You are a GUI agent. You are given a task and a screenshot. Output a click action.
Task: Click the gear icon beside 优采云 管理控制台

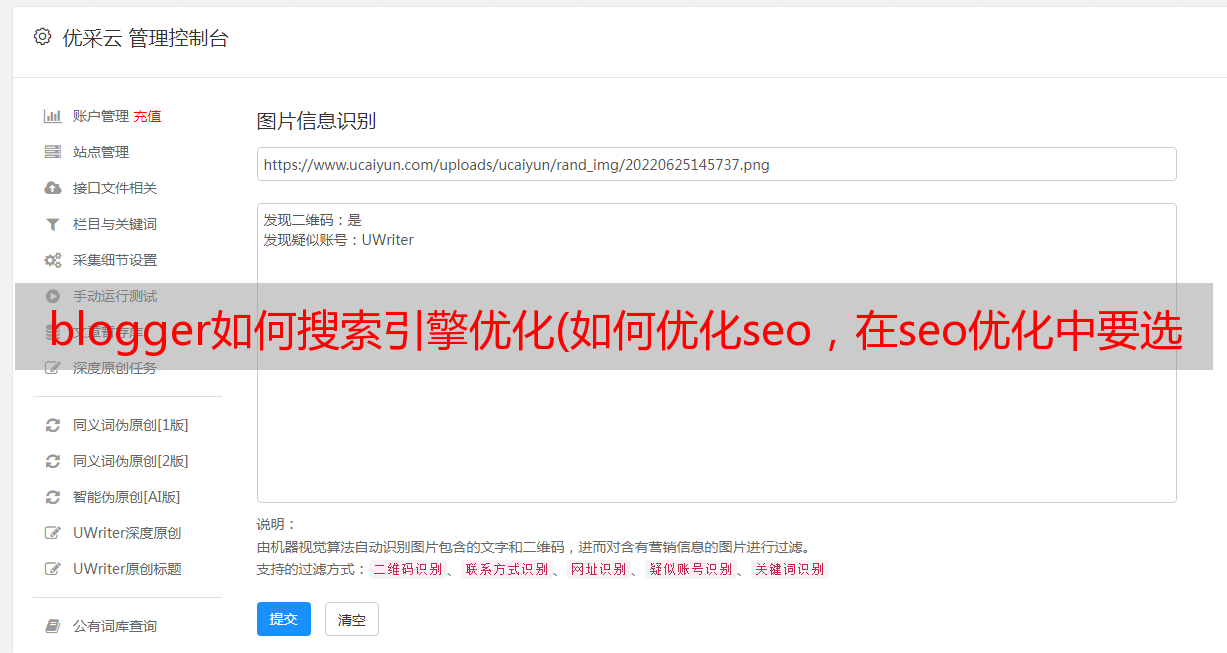(42, 37)
